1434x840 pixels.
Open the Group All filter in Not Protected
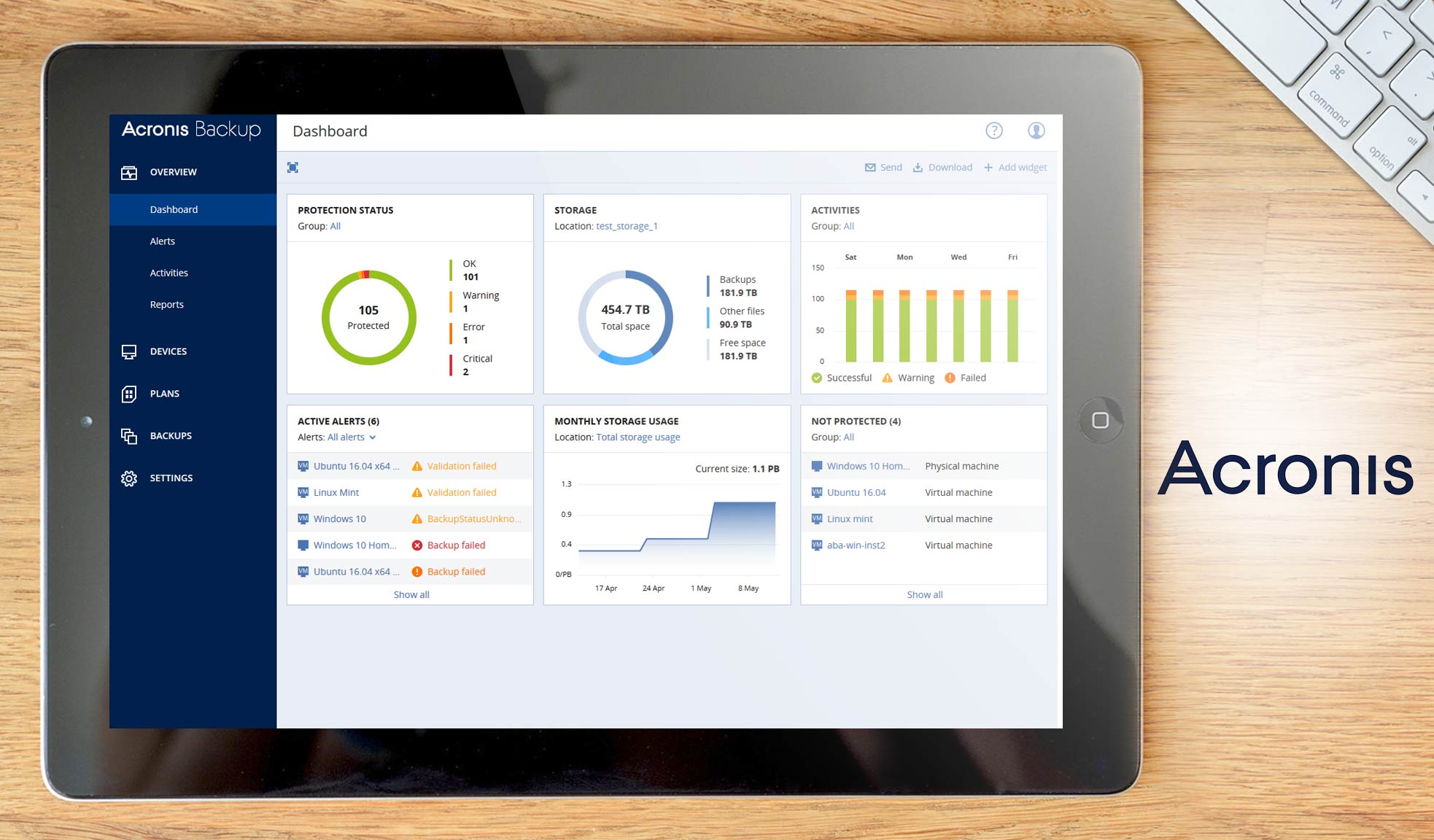tap(848, 437)
